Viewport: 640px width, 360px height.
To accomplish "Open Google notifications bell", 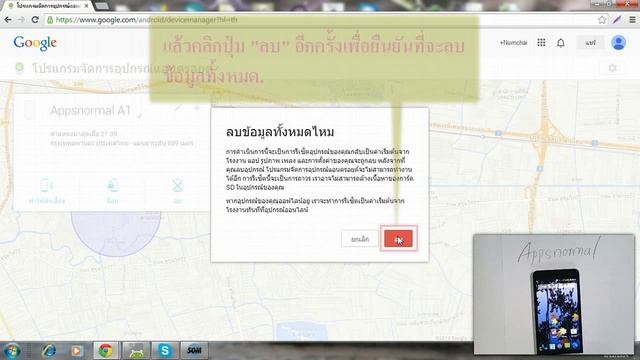I will [561, 43].
